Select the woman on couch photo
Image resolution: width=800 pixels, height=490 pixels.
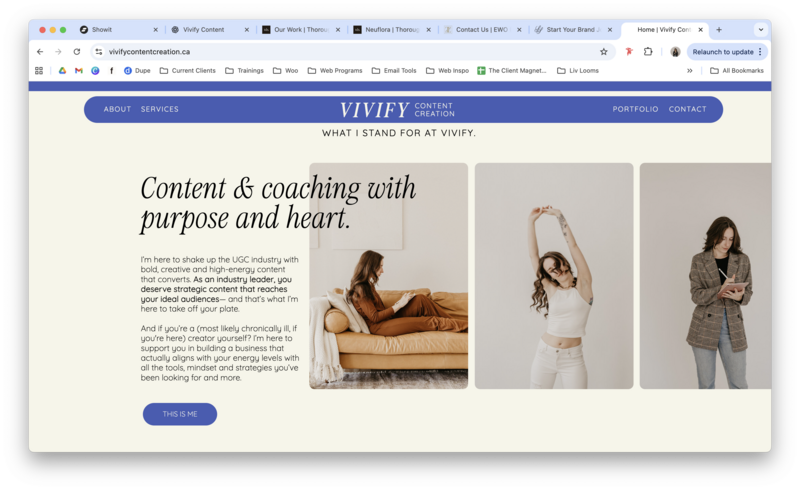click(x=388, y=276)
